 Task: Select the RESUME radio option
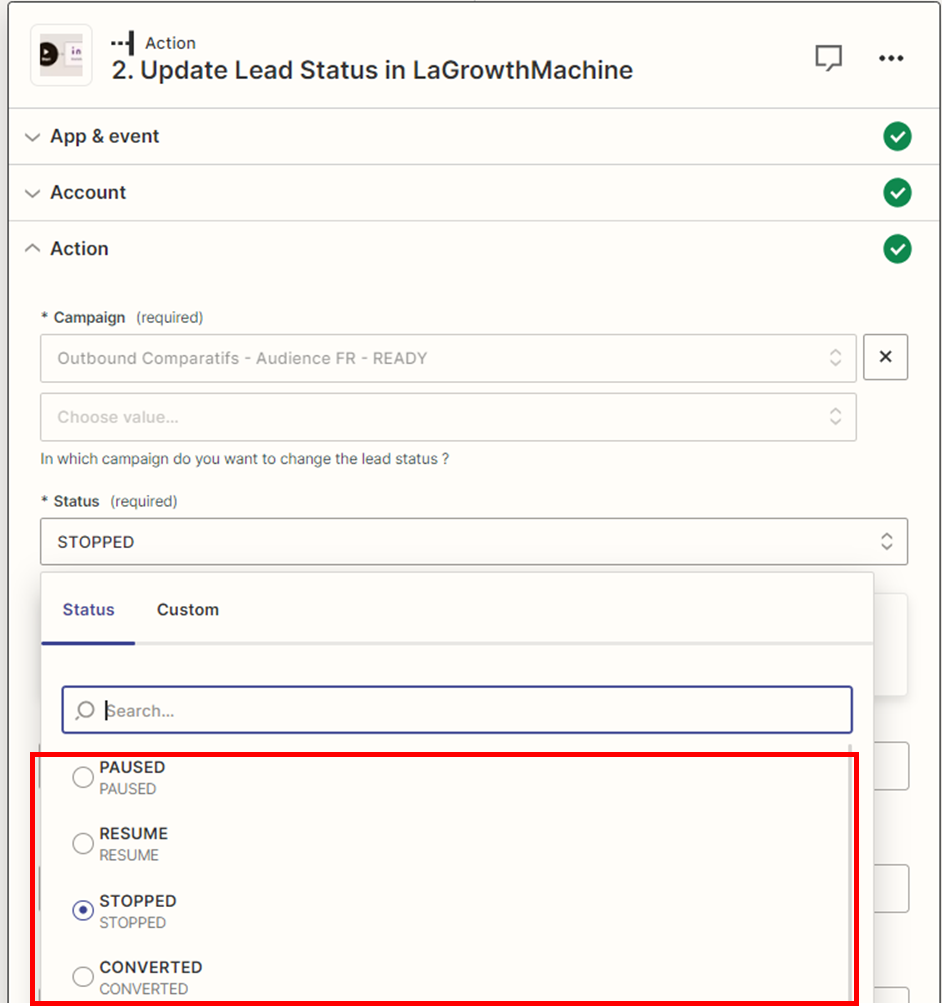(83, 844)
